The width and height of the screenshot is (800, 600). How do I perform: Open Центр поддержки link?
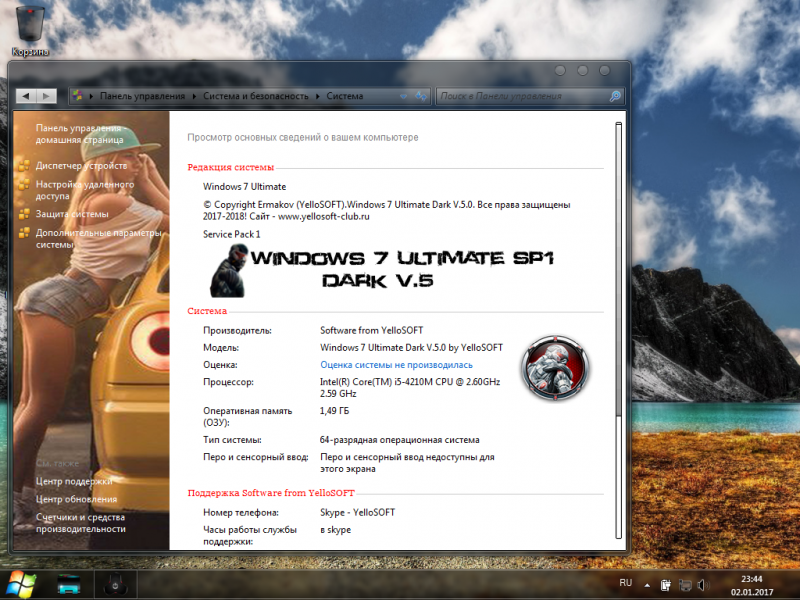(74, 481)
